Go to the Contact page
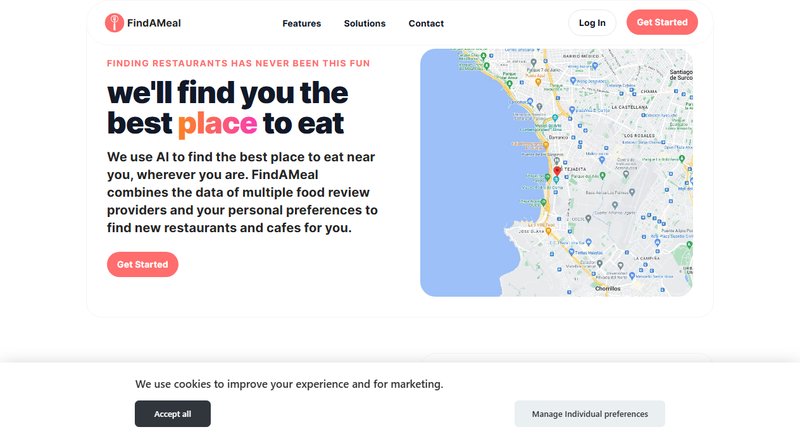Screen dimensions: 800x446 (426, 23)
